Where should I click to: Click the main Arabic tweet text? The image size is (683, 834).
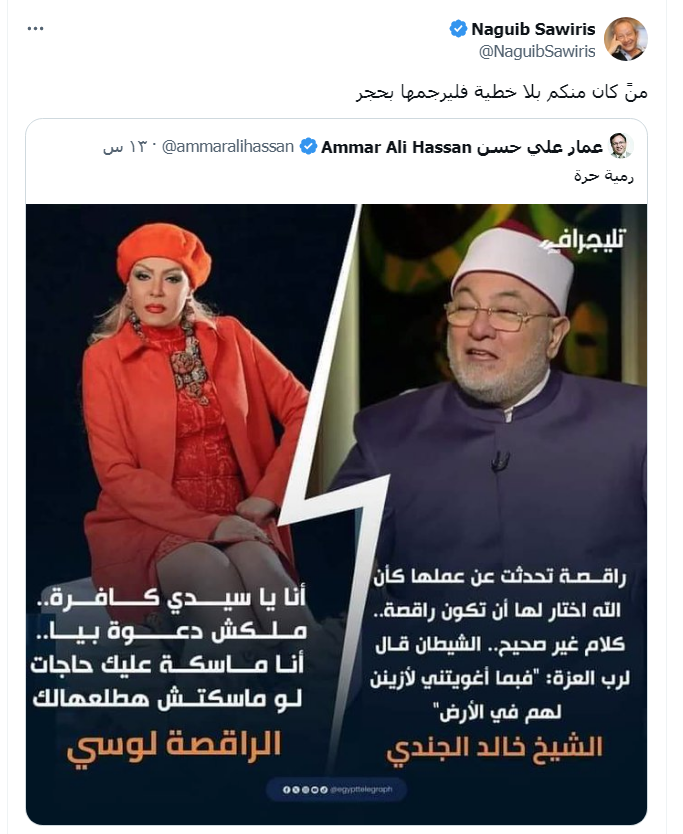click(502, 92)
